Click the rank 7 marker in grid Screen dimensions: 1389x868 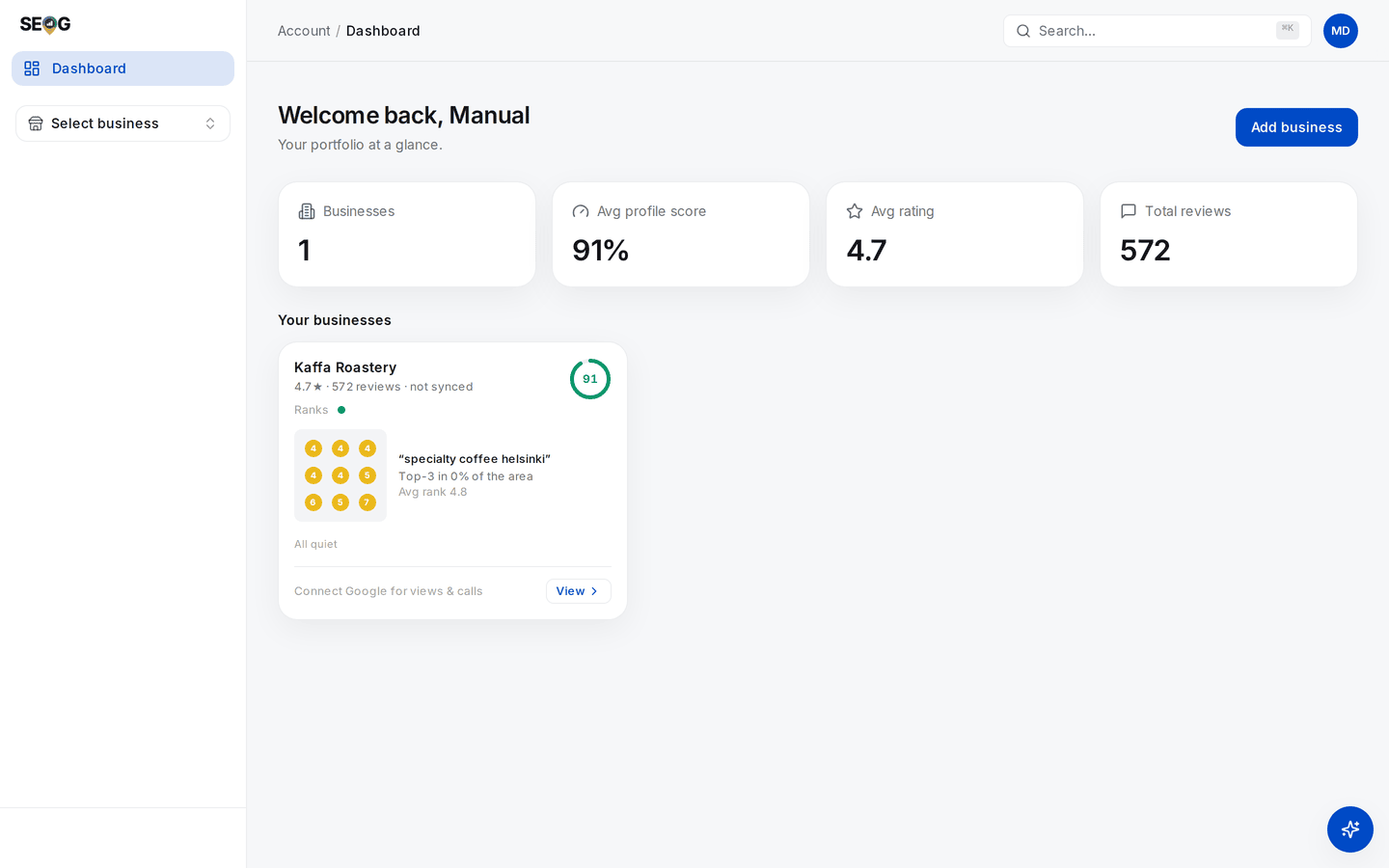click(x=368, y=502)
